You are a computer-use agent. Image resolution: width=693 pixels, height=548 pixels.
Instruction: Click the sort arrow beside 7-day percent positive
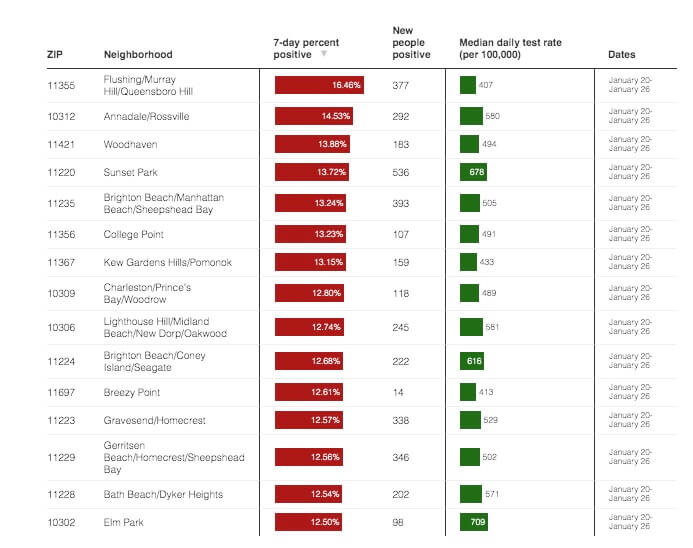click(323, 55)
